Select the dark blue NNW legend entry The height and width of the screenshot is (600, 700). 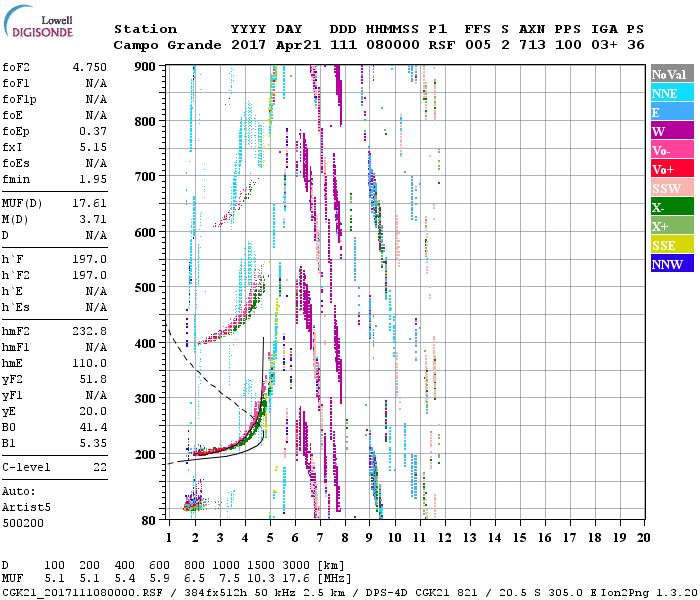[x=669, y=264]
